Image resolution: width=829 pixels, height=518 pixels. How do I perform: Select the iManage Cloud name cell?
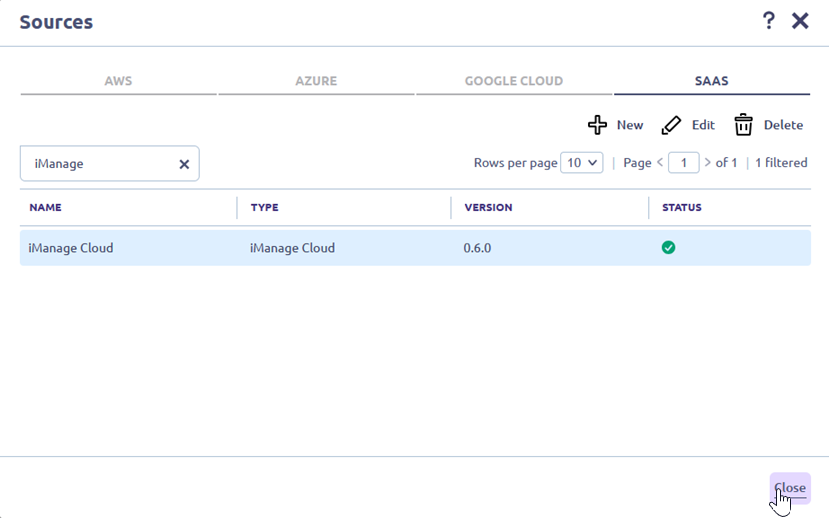71,248
